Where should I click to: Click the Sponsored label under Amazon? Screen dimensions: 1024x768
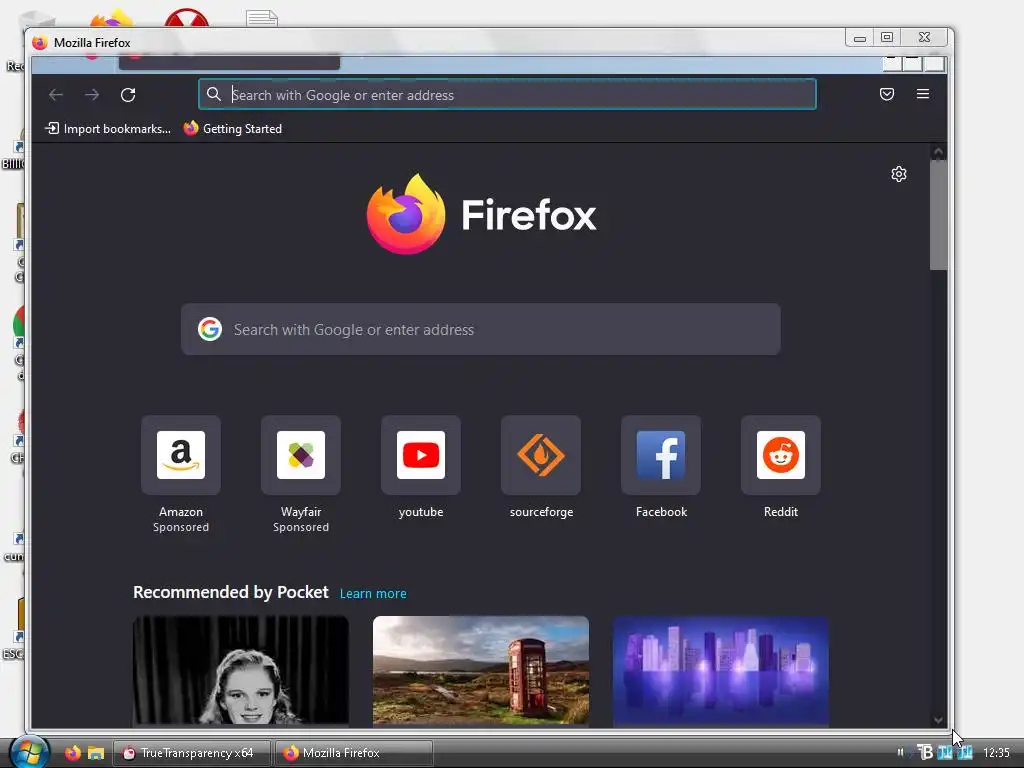[181, 527]
